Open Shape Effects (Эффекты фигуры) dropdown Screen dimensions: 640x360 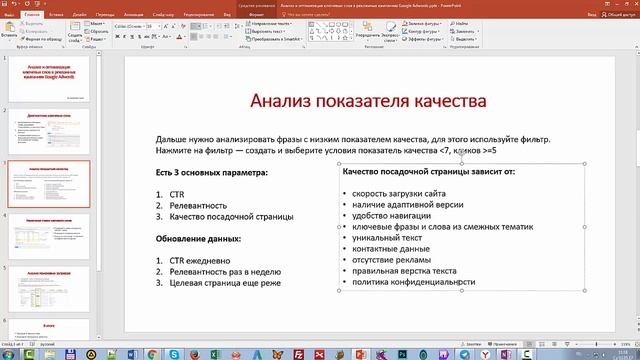423,39
